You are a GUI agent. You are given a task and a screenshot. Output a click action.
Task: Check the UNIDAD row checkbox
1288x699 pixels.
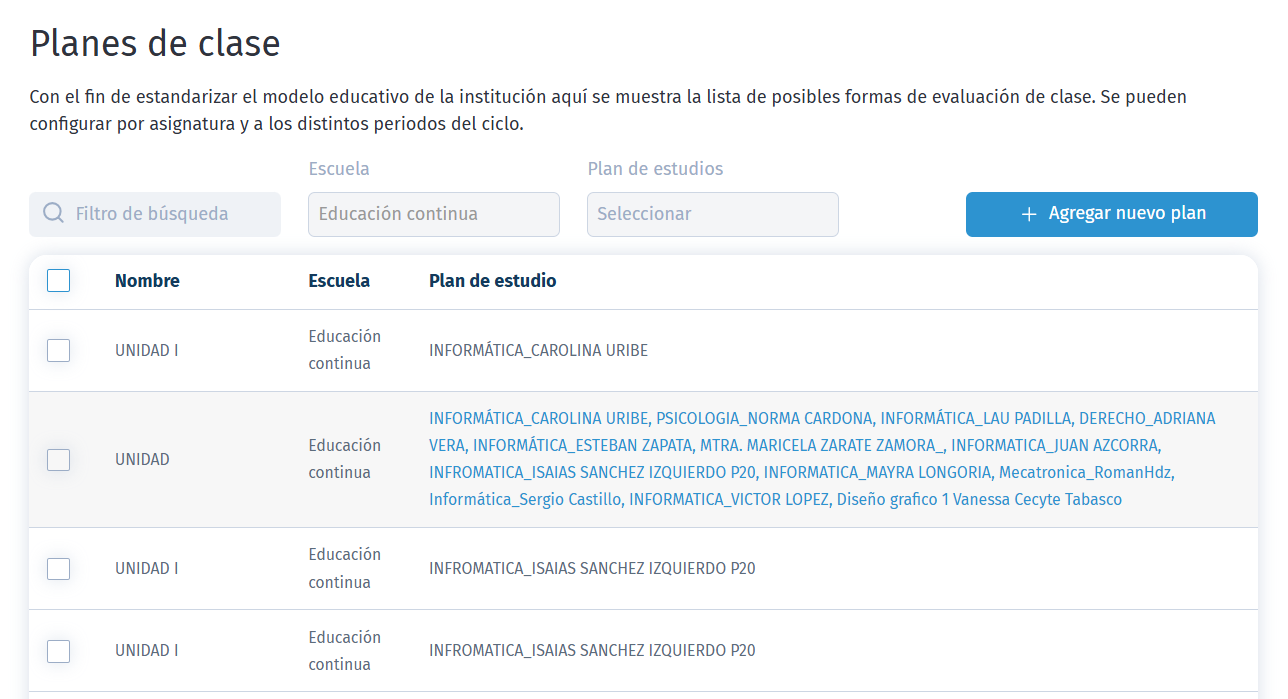pos(59,460)
